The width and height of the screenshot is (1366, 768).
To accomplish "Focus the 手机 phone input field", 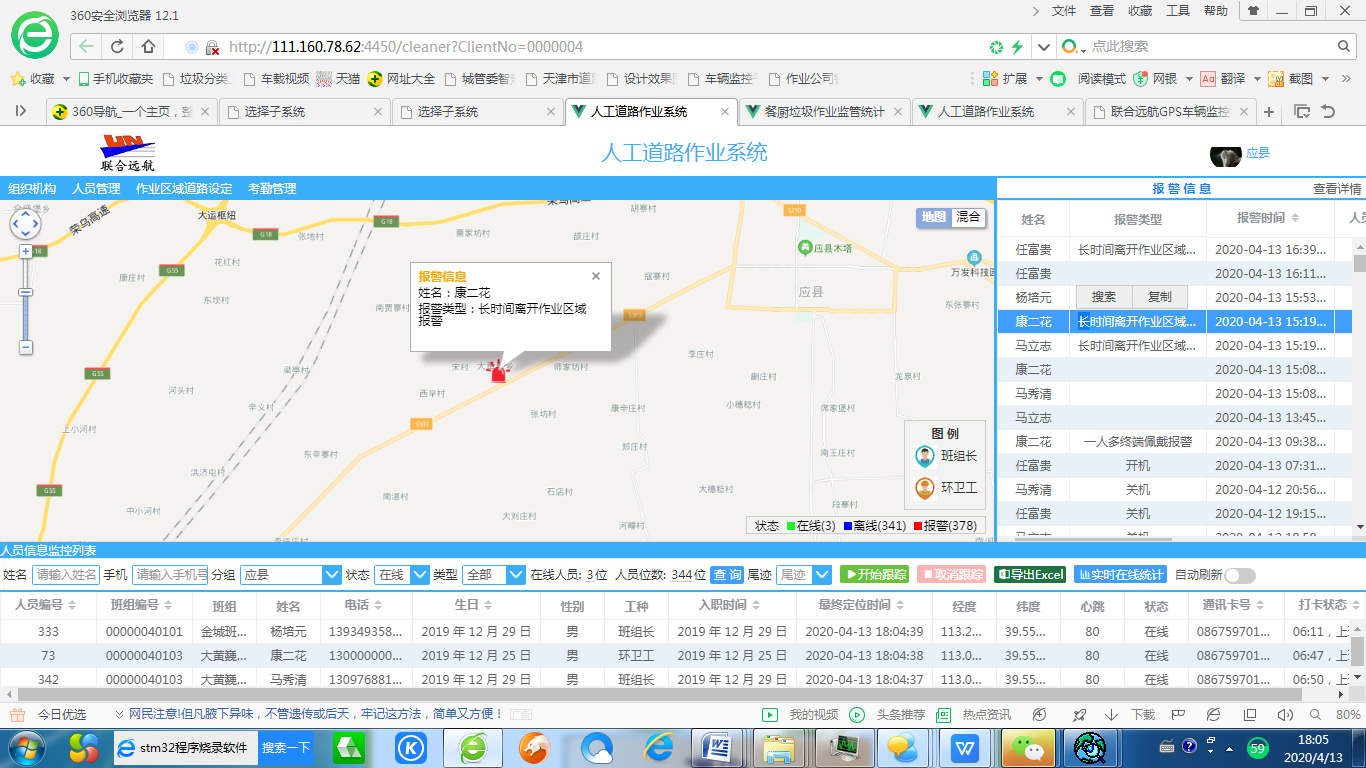I will (170, 575).
